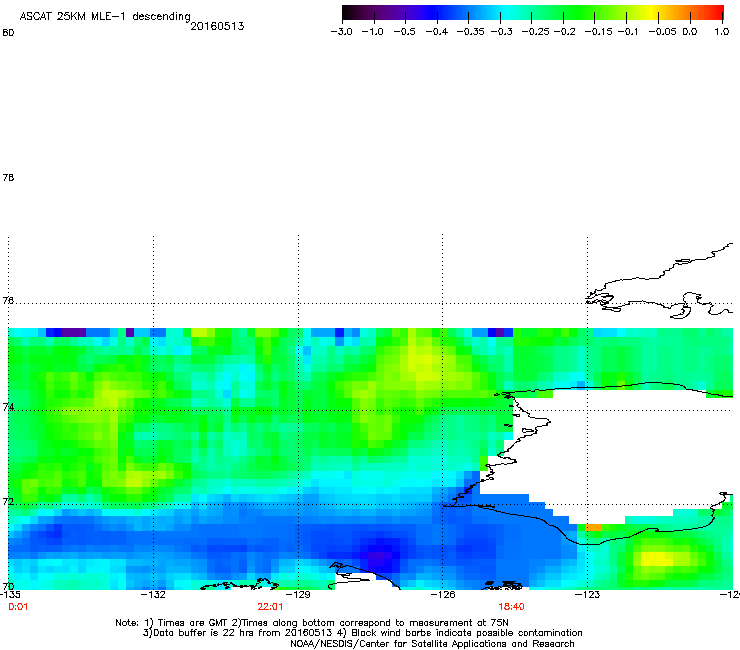Click the longitude label '-123'

coord(587,594)
